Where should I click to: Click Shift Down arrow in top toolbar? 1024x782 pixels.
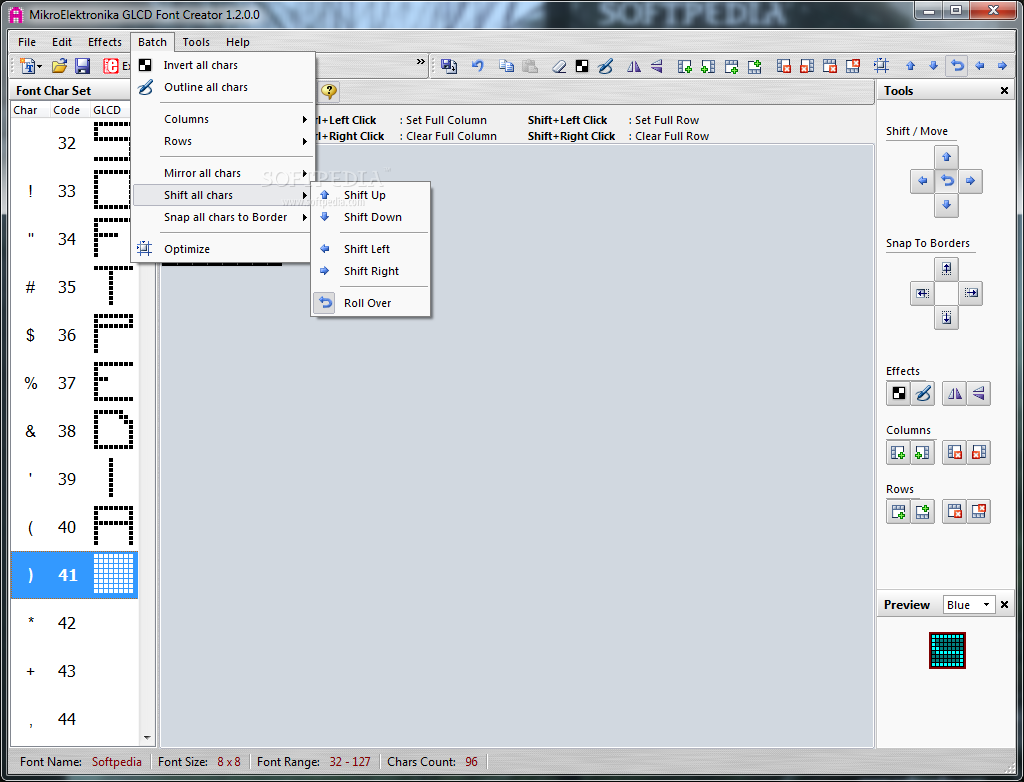(933, 65)
